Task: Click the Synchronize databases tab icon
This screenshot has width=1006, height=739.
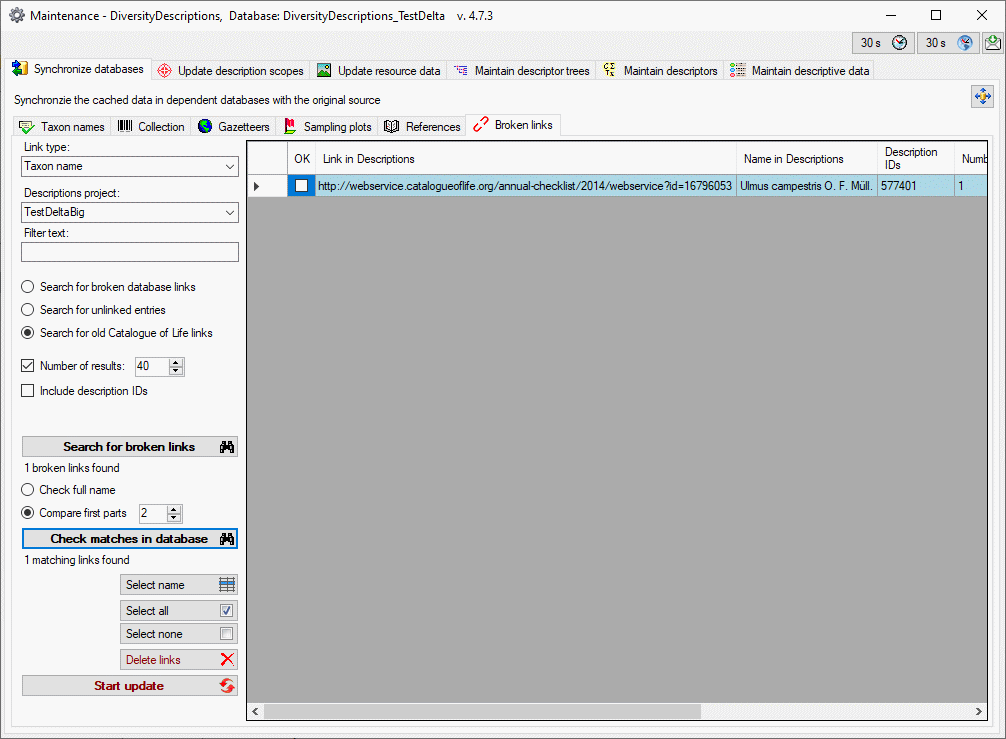Action: pyautogui.click(x=20, y=69)
